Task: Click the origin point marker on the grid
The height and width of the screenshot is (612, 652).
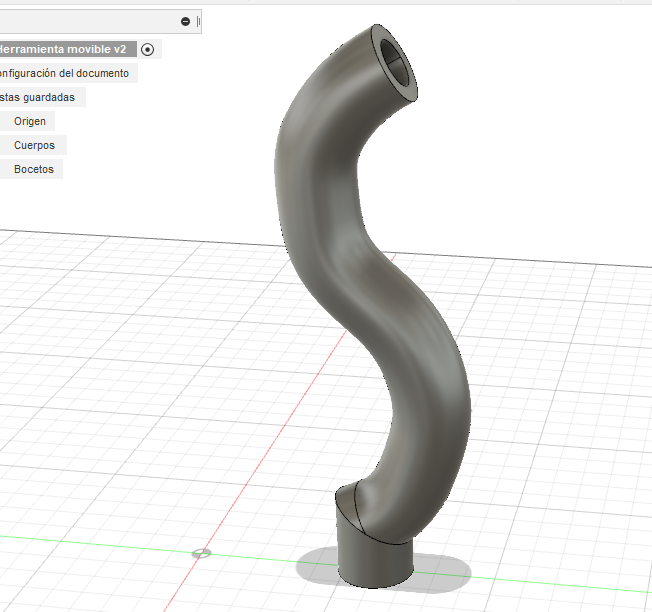Action: click(x=201, y=553)
